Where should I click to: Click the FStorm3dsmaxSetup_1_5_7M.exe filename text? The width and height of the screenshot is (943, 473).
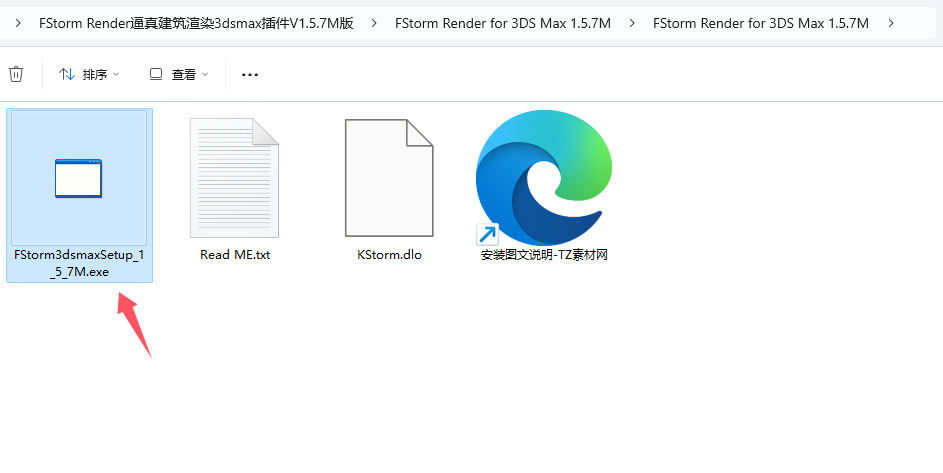pyautogui.click(x=79, y=263)
